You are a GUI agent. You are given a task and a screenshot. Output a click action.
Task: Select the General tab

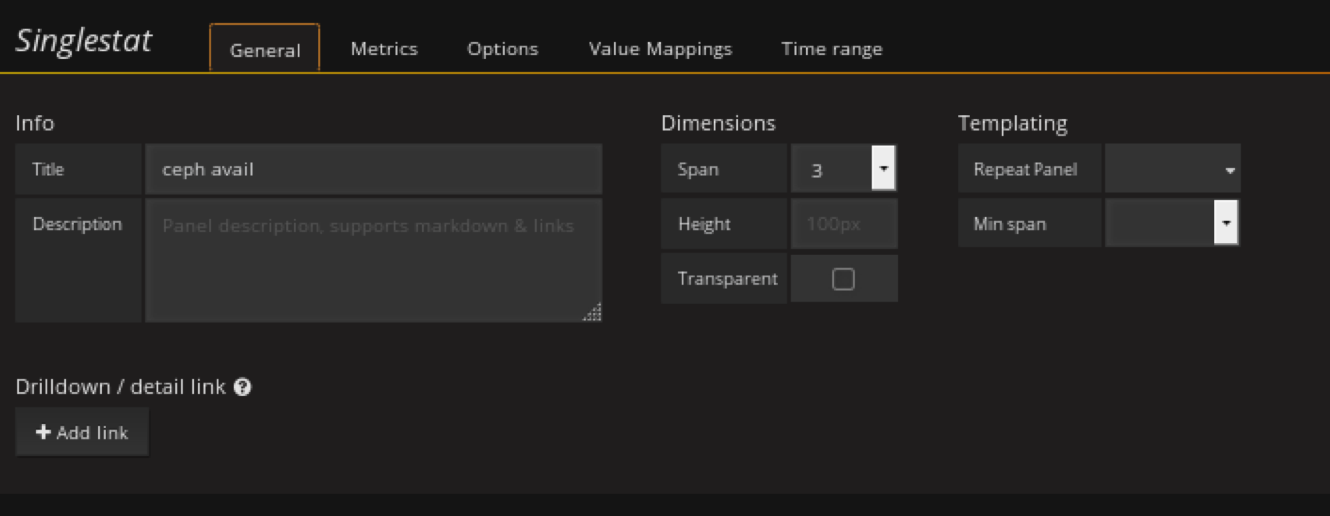(265, 50)
